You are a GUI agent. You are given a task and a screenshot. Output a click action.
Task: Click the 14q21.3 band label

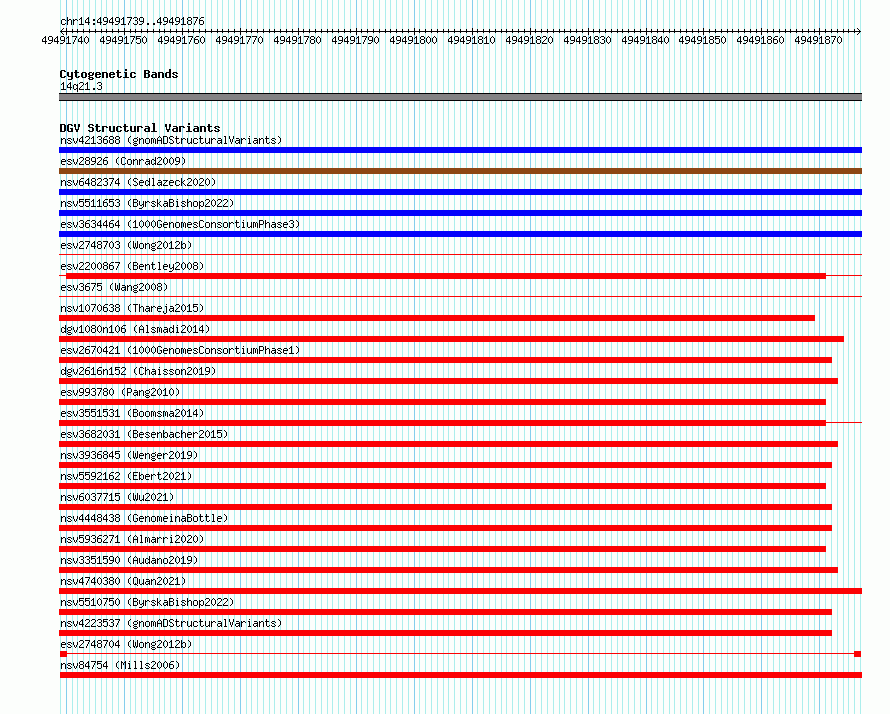coord(81,86)
